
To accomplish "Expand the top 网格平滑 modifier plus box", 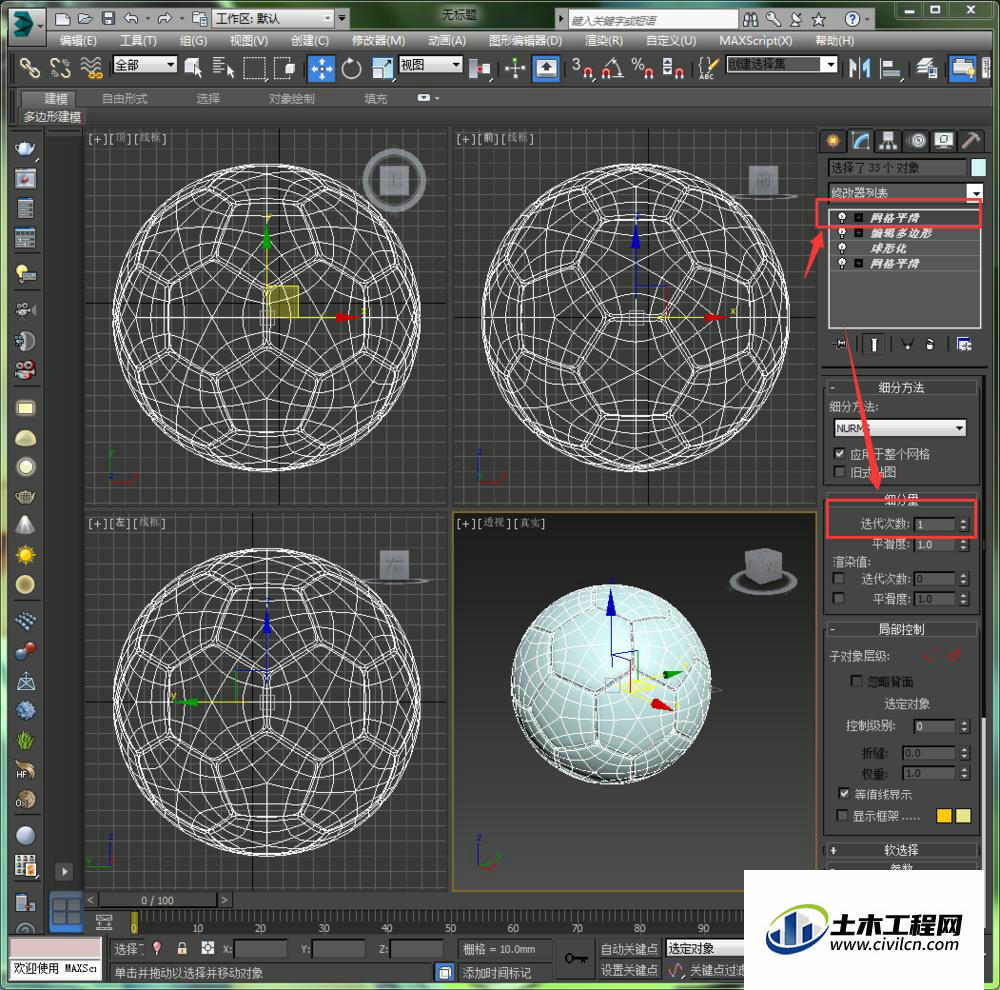I will tap(858, 218).
